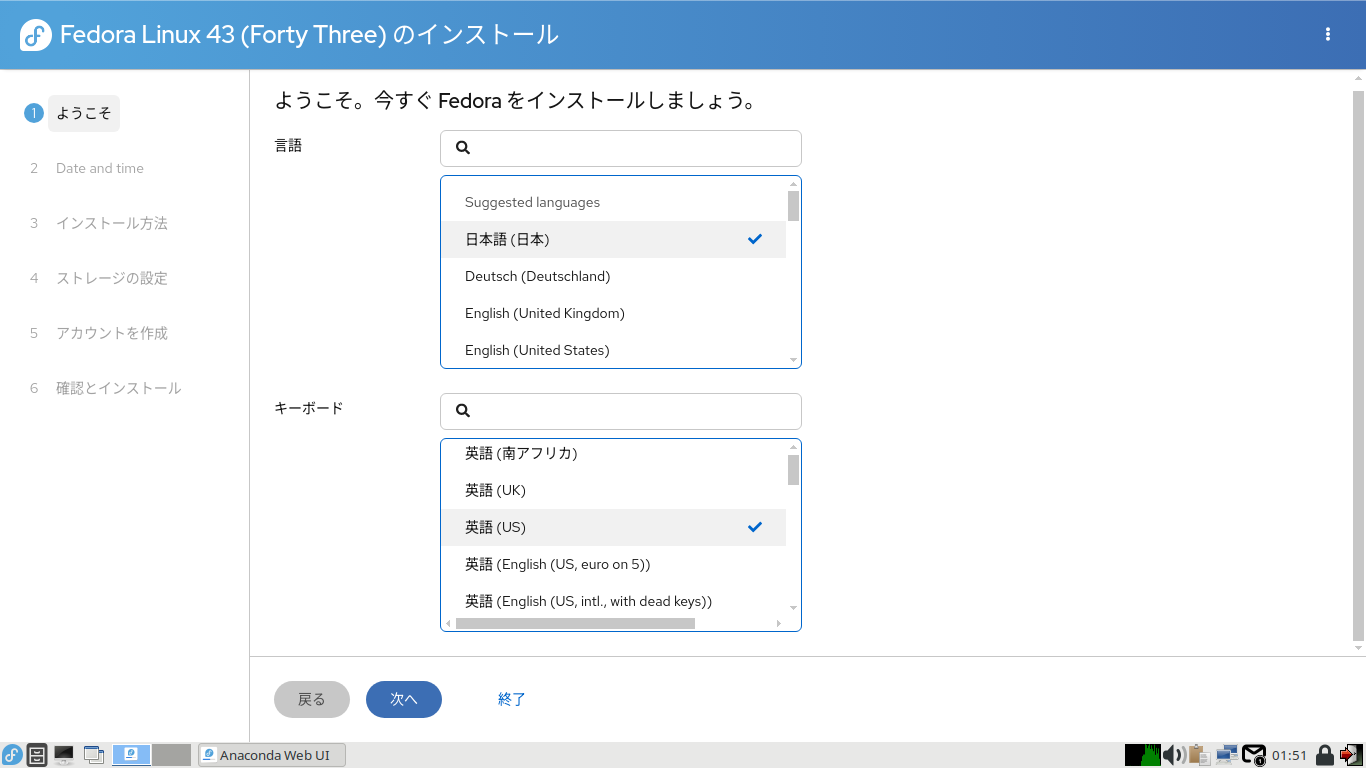Go to the アカウントを作成 step
This screenshot has width=1366, height=768.
[112, 333]
